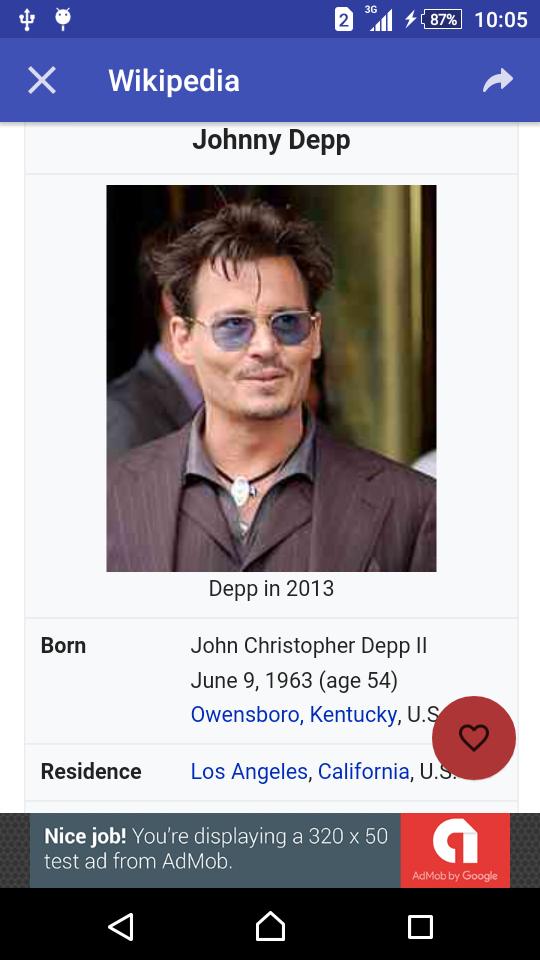Image resolution: width=540 pixels, height=960 pixels.
Task: Tap the recent apps square button
Action: [420, 927]
